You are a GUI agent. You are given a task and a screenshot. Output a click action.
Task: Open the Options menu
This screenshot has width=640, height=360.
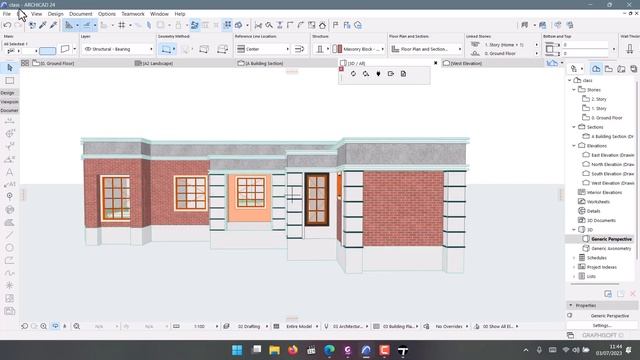[107, 14]
